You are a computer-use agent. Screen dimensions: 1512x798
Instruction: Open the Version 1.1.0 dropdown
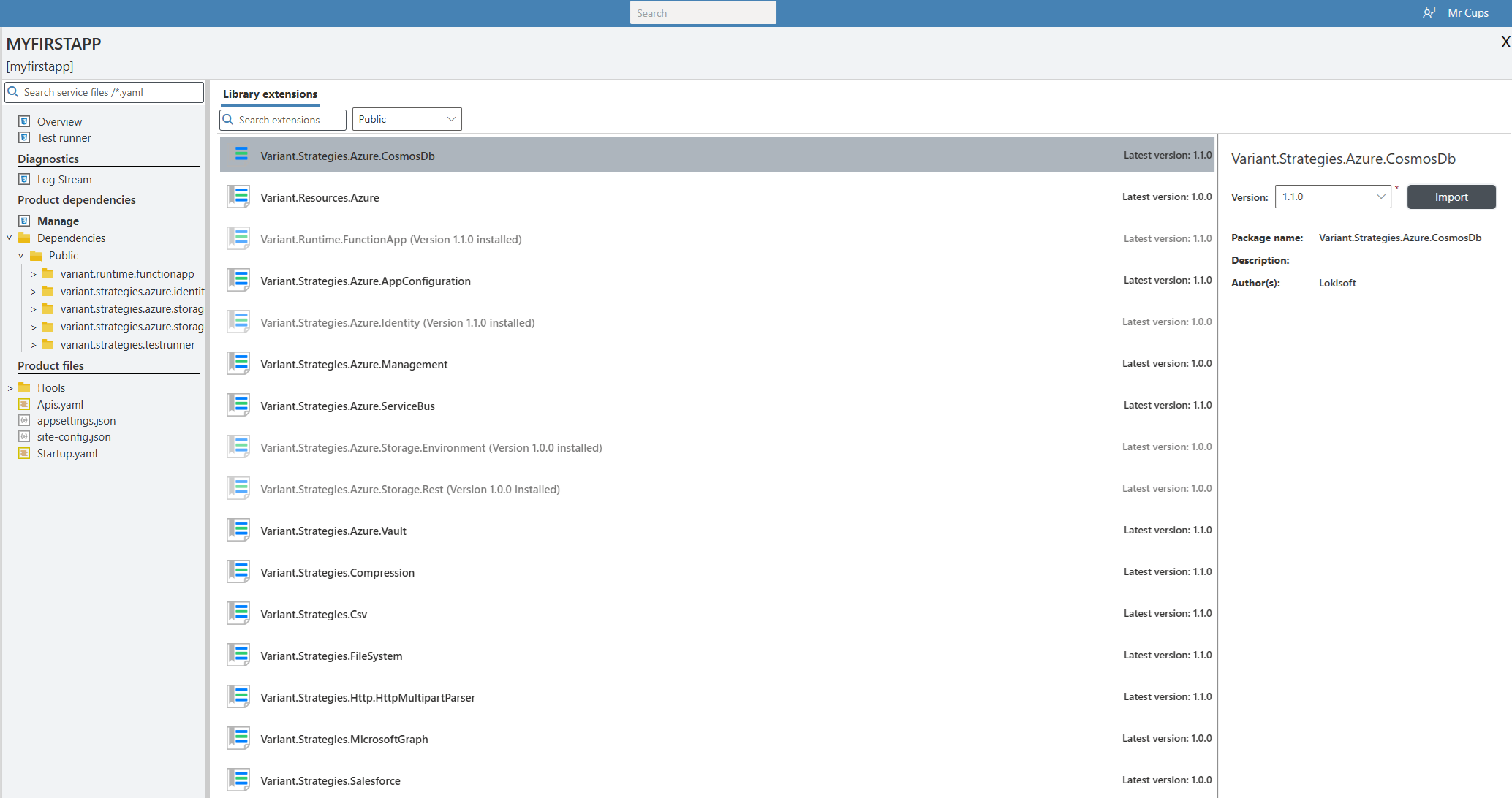click(x=1332, y=197)
